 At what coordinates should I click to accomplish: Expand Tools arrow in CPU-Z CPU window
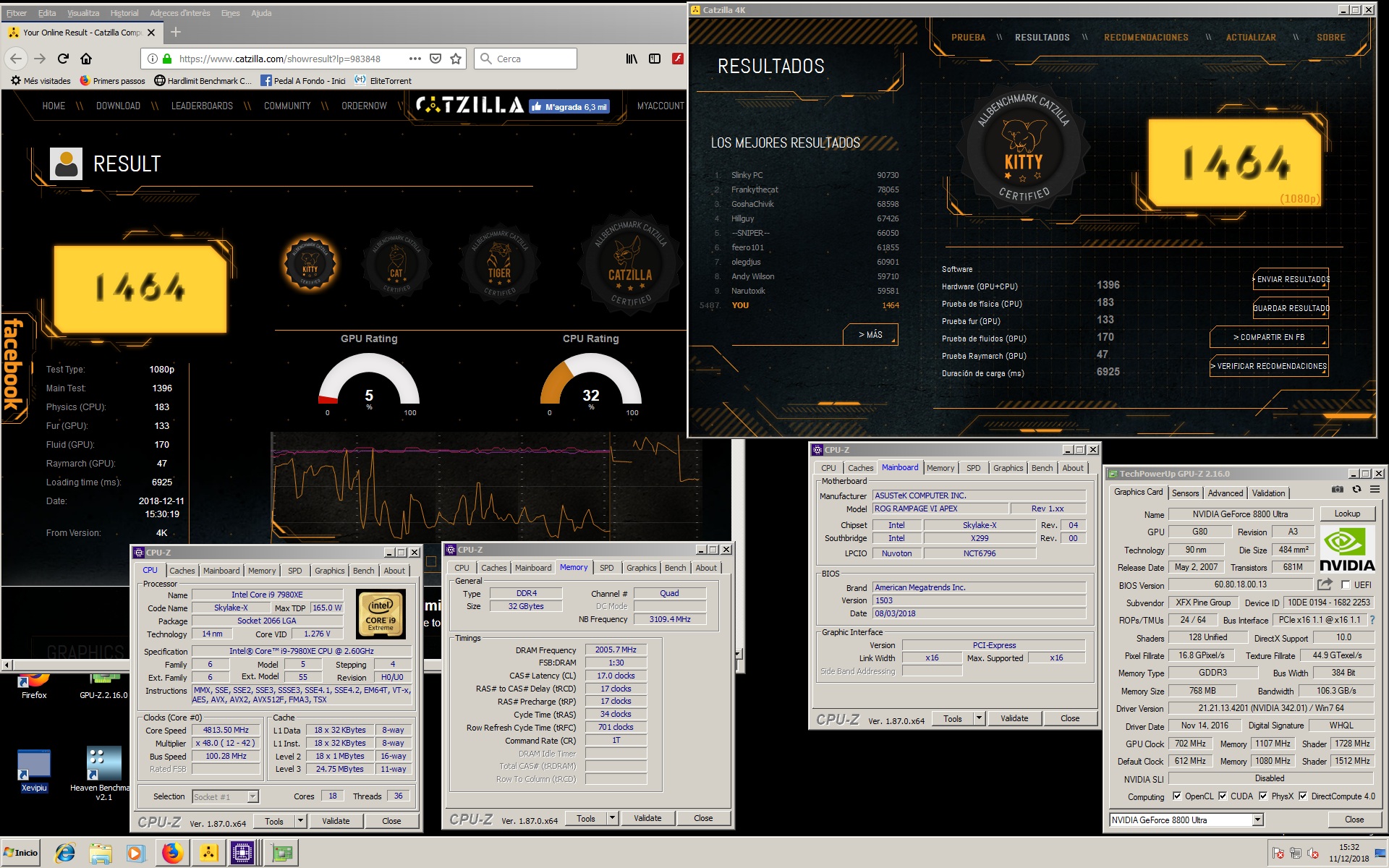[301, 821]
